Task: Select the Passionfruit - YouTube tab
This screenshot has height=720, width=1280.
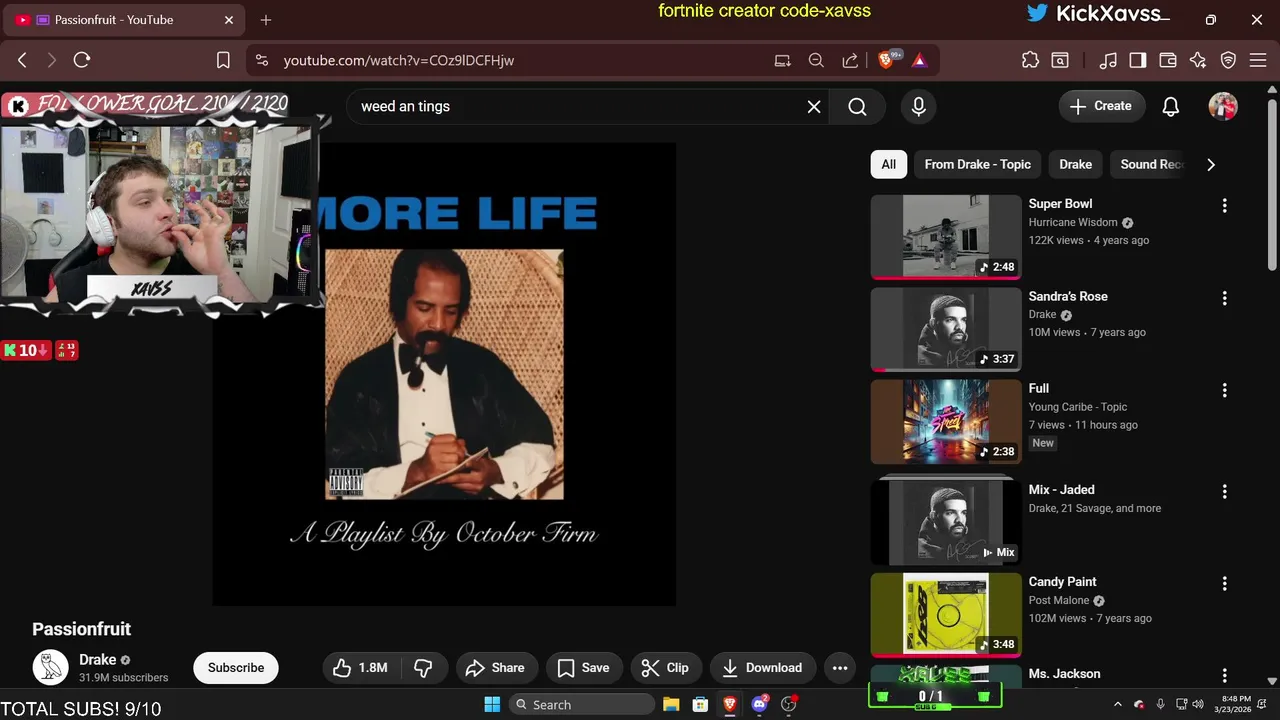Action: coord(125,20)
